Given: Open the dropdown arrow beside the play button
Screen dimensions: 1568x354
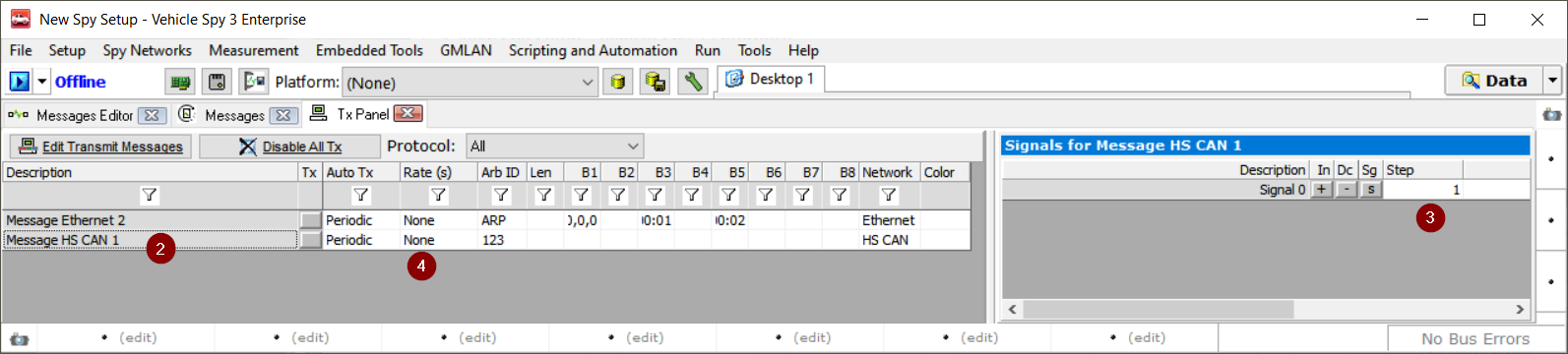Looking at the screenshot, I should (x=42, y=82).
